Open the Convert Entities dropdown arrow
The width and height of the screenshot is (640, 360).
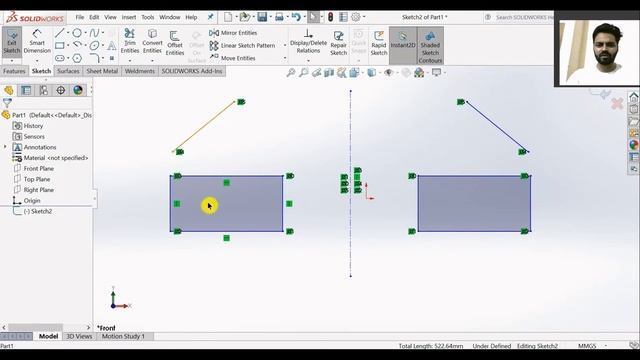point(152,60)
